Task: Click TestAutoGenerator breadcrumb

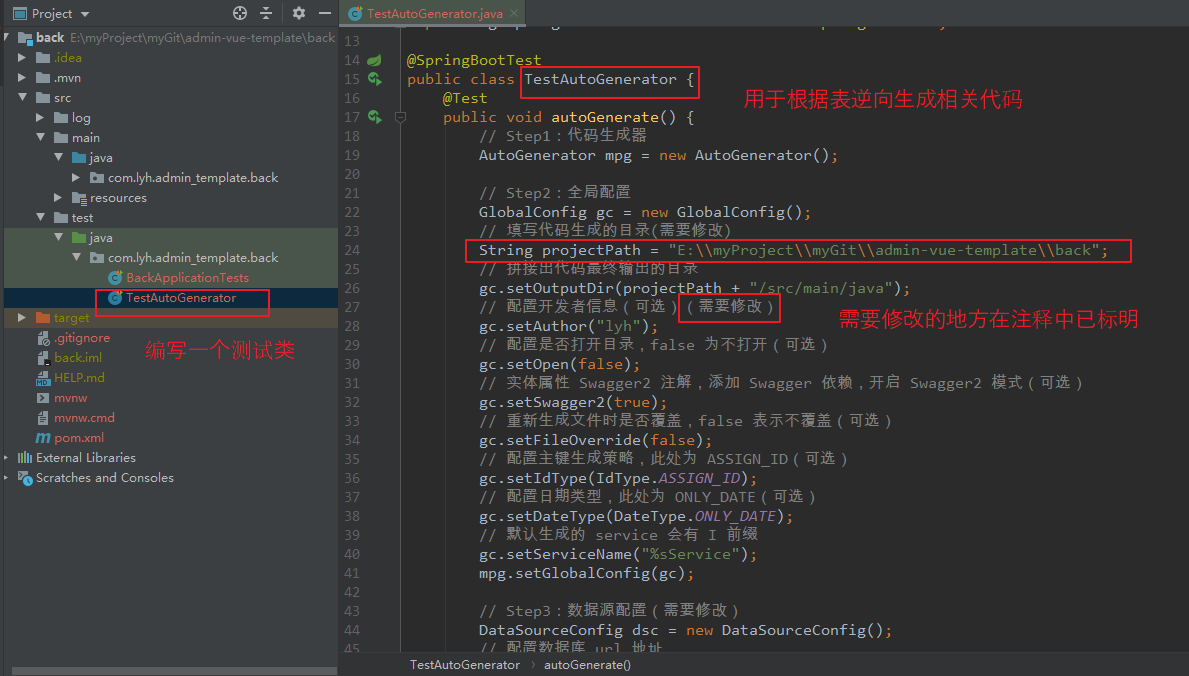Action: point(465,665)
